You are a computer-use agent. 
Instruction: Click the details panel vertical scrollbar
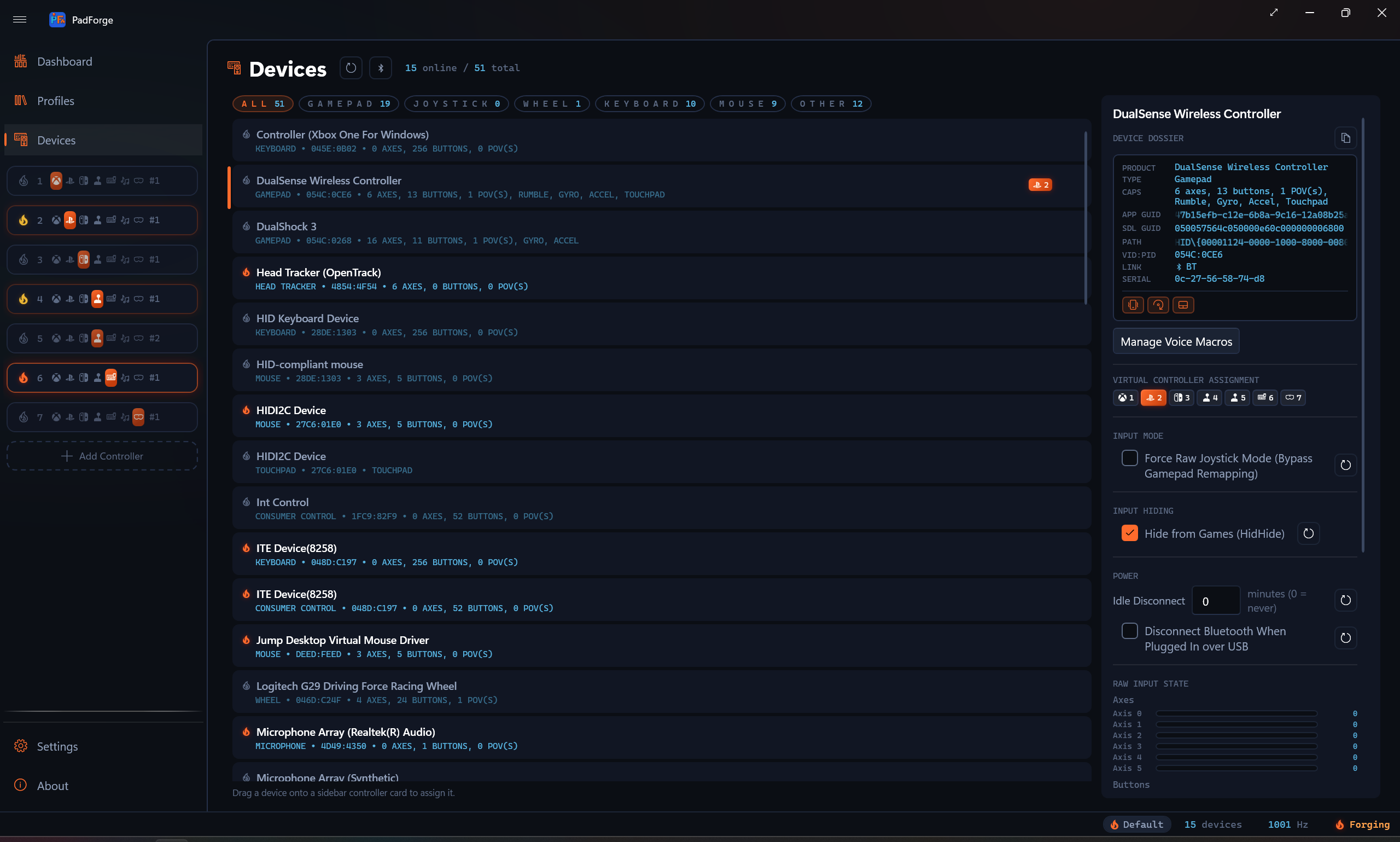1363,335
